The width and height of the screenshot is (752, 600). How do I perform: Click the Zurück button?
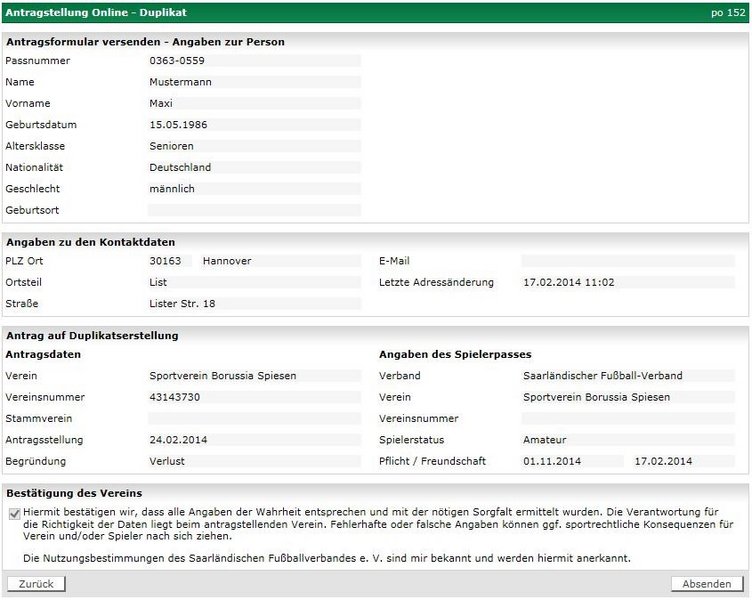click(36, 584)
